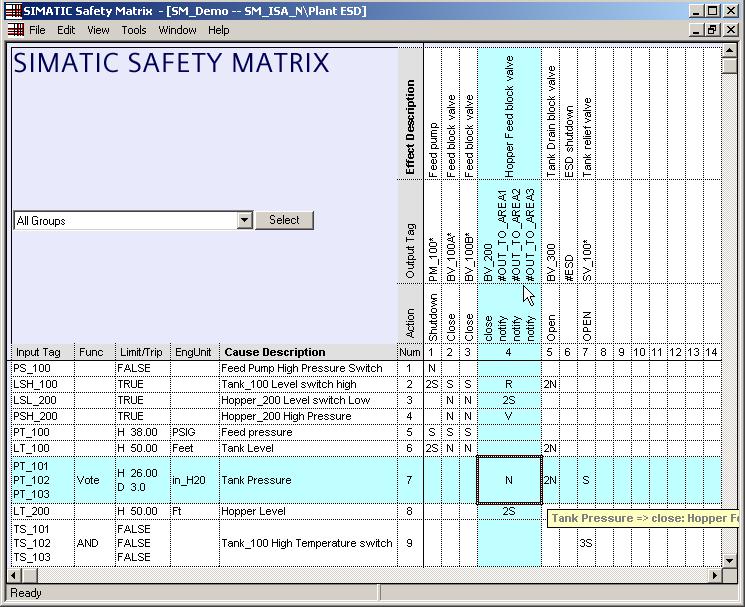The height and width of the screenshot is (607, 745).
Task: Click the N intersection in row 1
Action: click(x=432, y=368)
